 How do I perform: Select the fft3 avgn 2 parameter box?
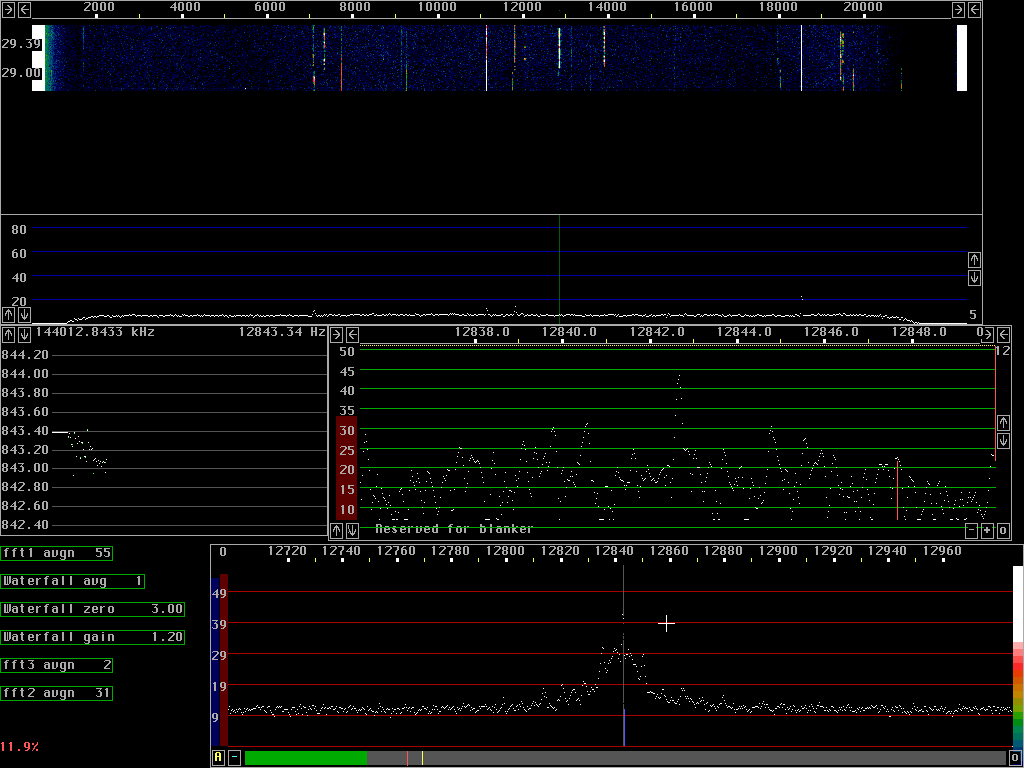click(x=57, y=665)
